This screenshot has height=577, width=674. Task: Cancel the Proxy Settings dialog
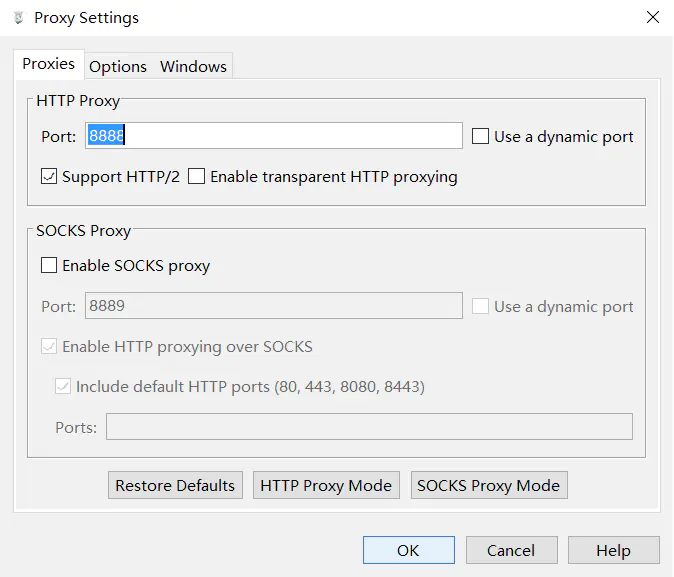tap(511, 550)
